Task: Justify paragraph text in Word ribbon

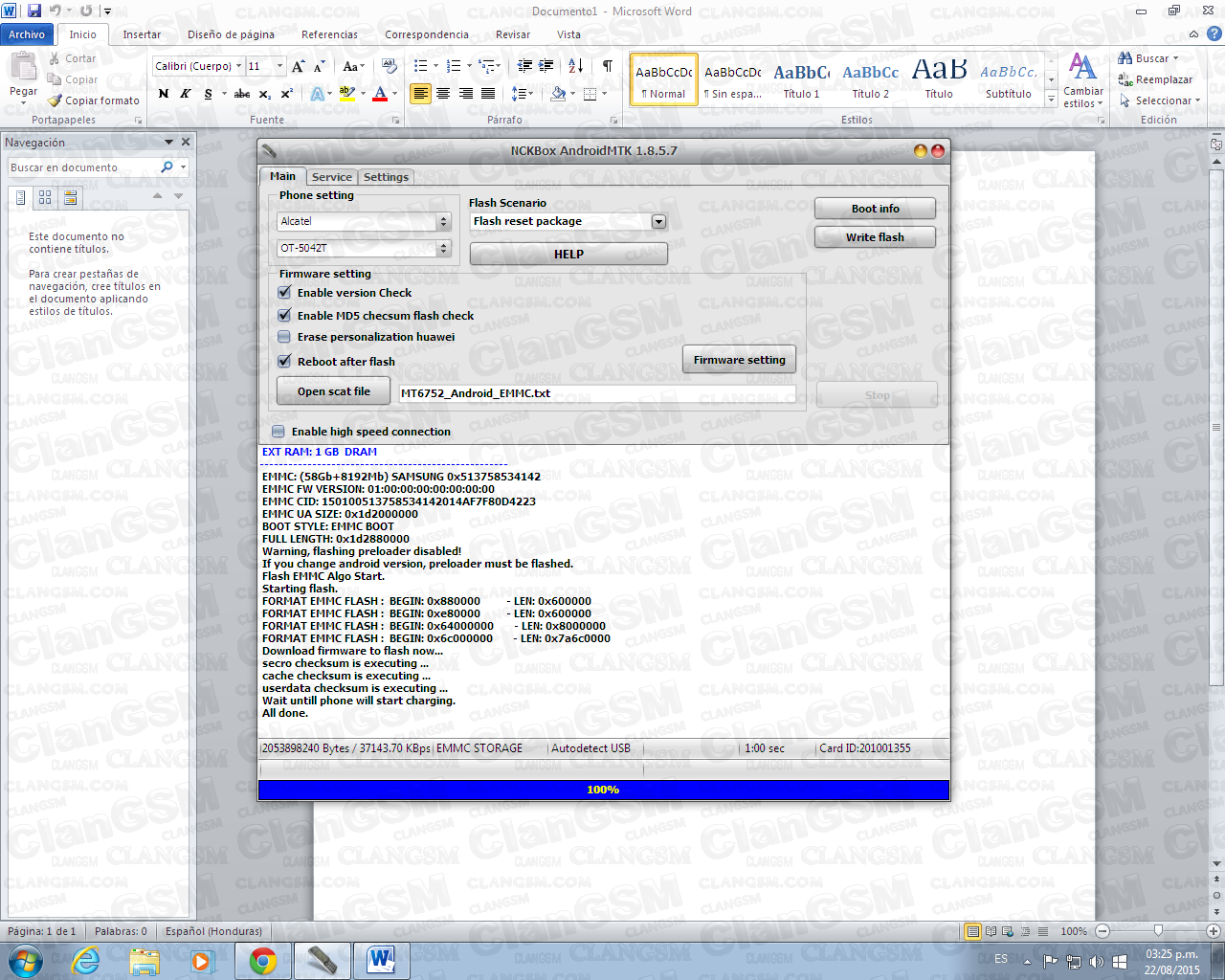Action: 488,94
